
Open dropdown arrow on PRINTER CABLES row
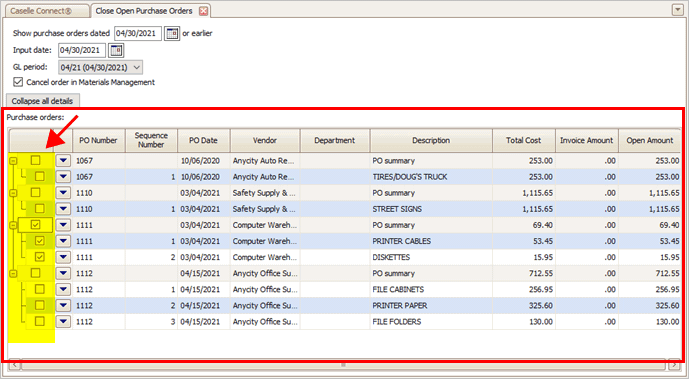coord(63,241)
